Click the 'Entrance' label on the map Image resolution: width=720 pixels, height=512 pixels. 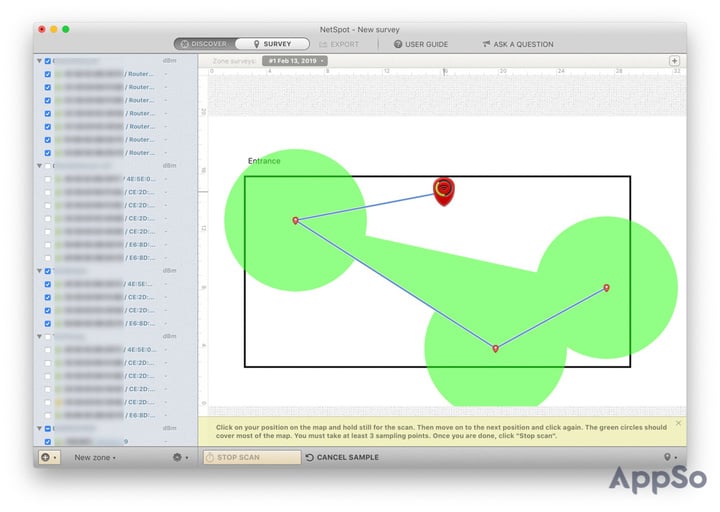(264, 161)
